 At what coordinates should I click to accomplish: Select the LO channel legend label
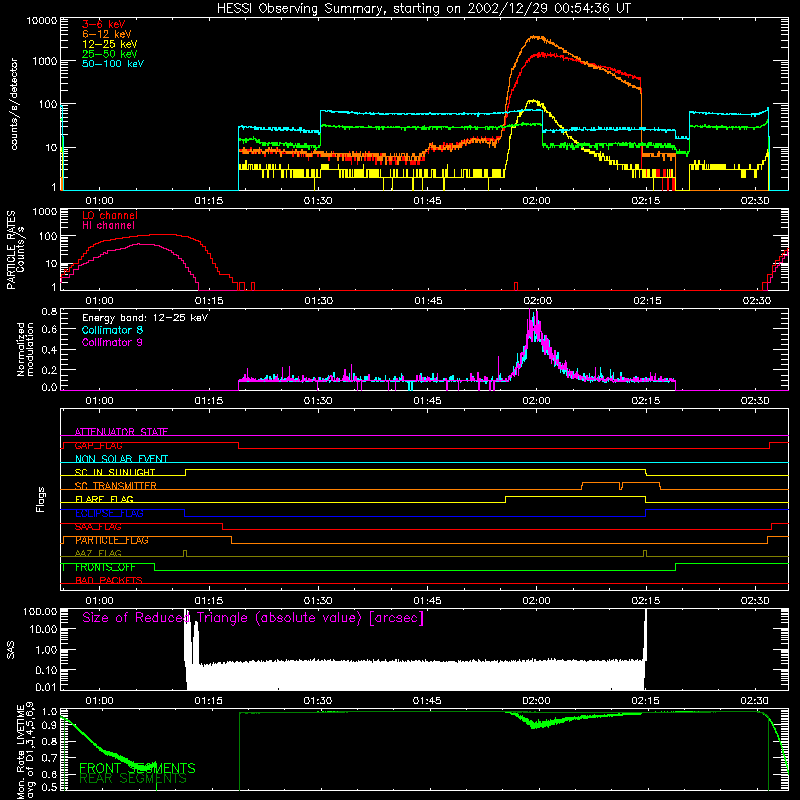[x=109, y=215]
